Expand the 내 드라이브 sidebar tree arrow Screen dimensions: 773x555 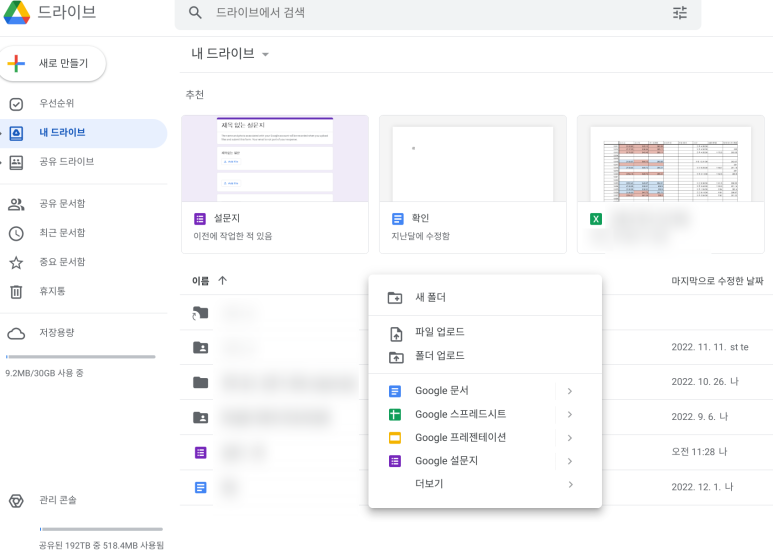pyautogui.click(x=1, y=133)
